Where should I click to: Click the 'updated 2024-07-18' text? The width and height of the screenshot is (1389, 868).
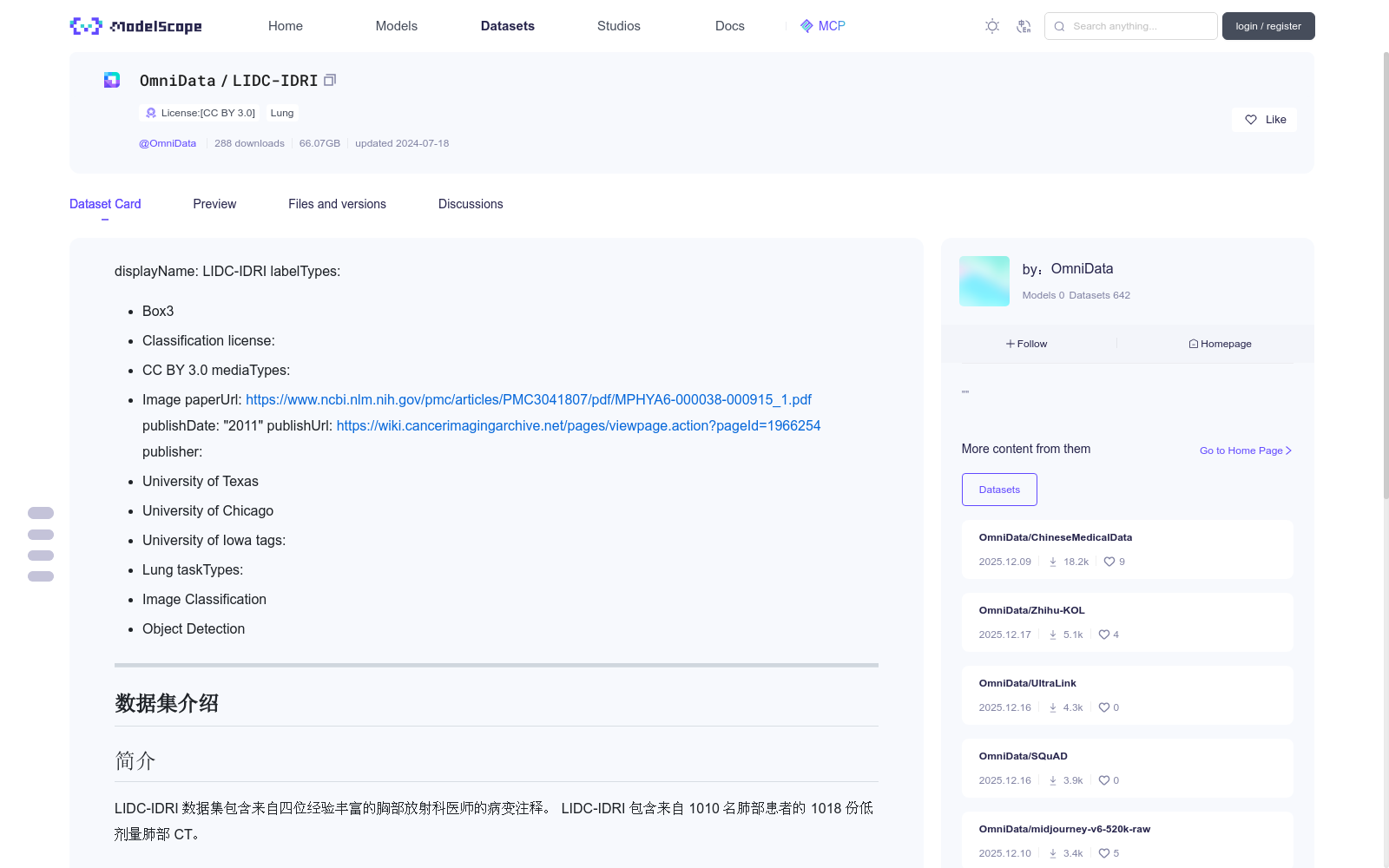pos(402,143)
